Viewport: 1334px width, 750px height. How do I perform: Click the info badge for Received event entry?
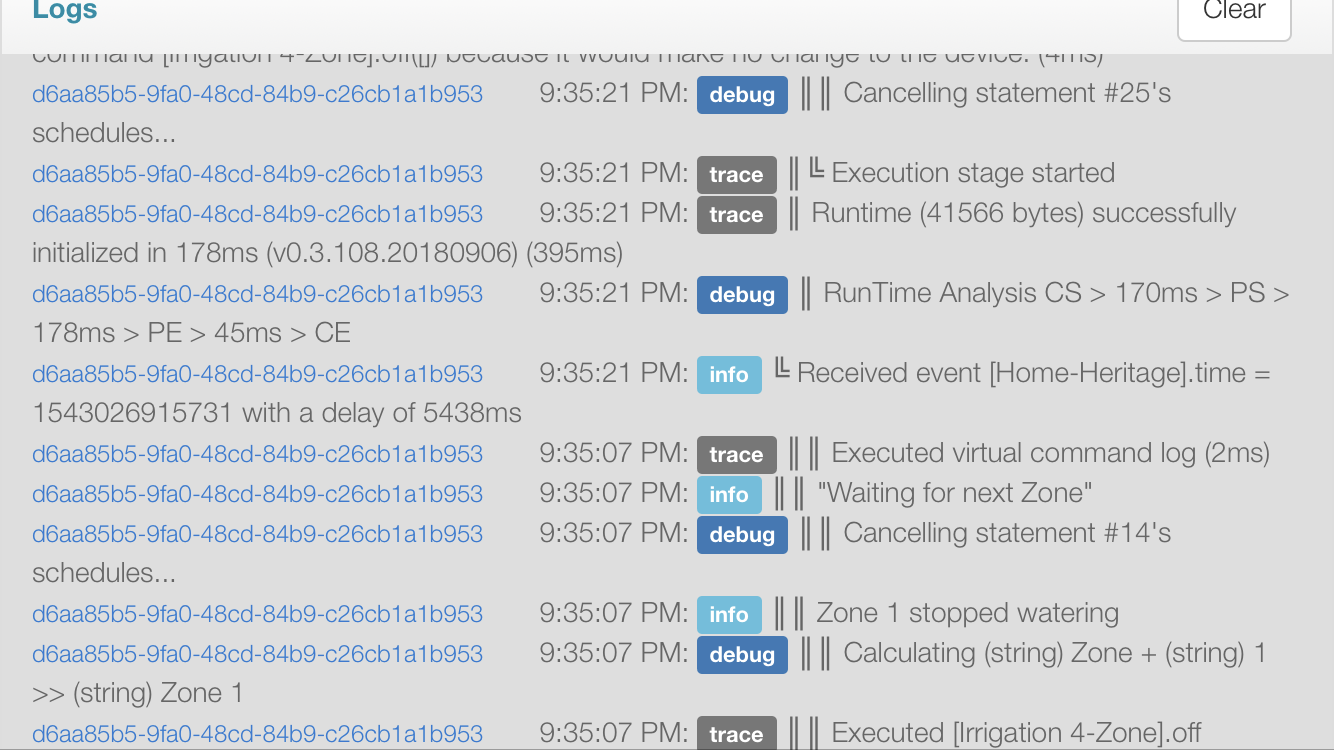(x=729, y=375)
